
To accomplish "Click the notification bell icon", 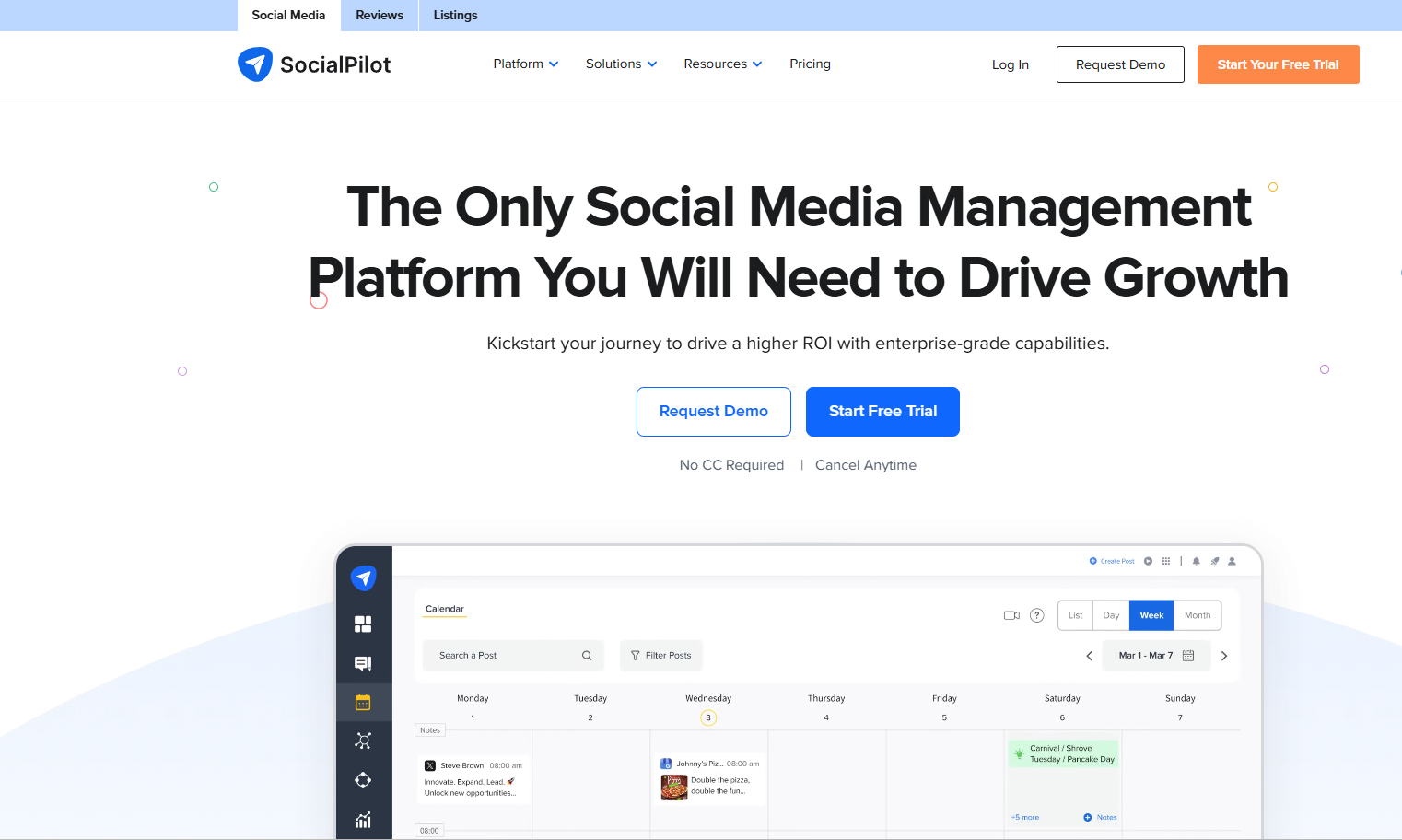I will click(1197, 561).
